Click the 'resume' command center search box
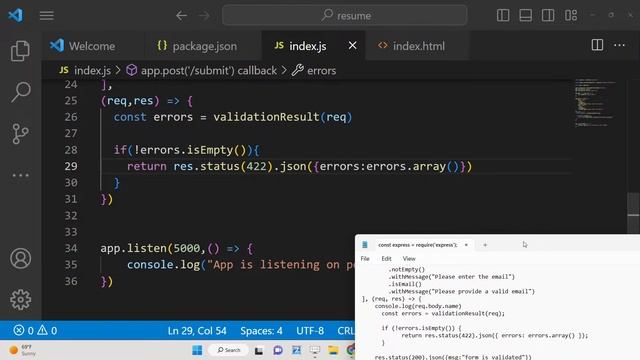Image resolution: width=640 pixels, height=360 pixels. (x=344, y=16)
